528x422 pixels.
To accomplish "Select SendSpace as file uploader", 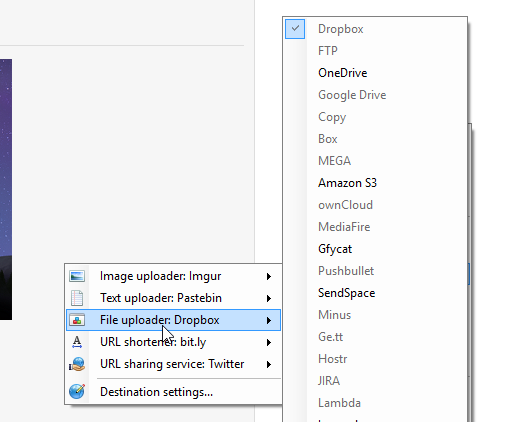I will click(375, 293).
